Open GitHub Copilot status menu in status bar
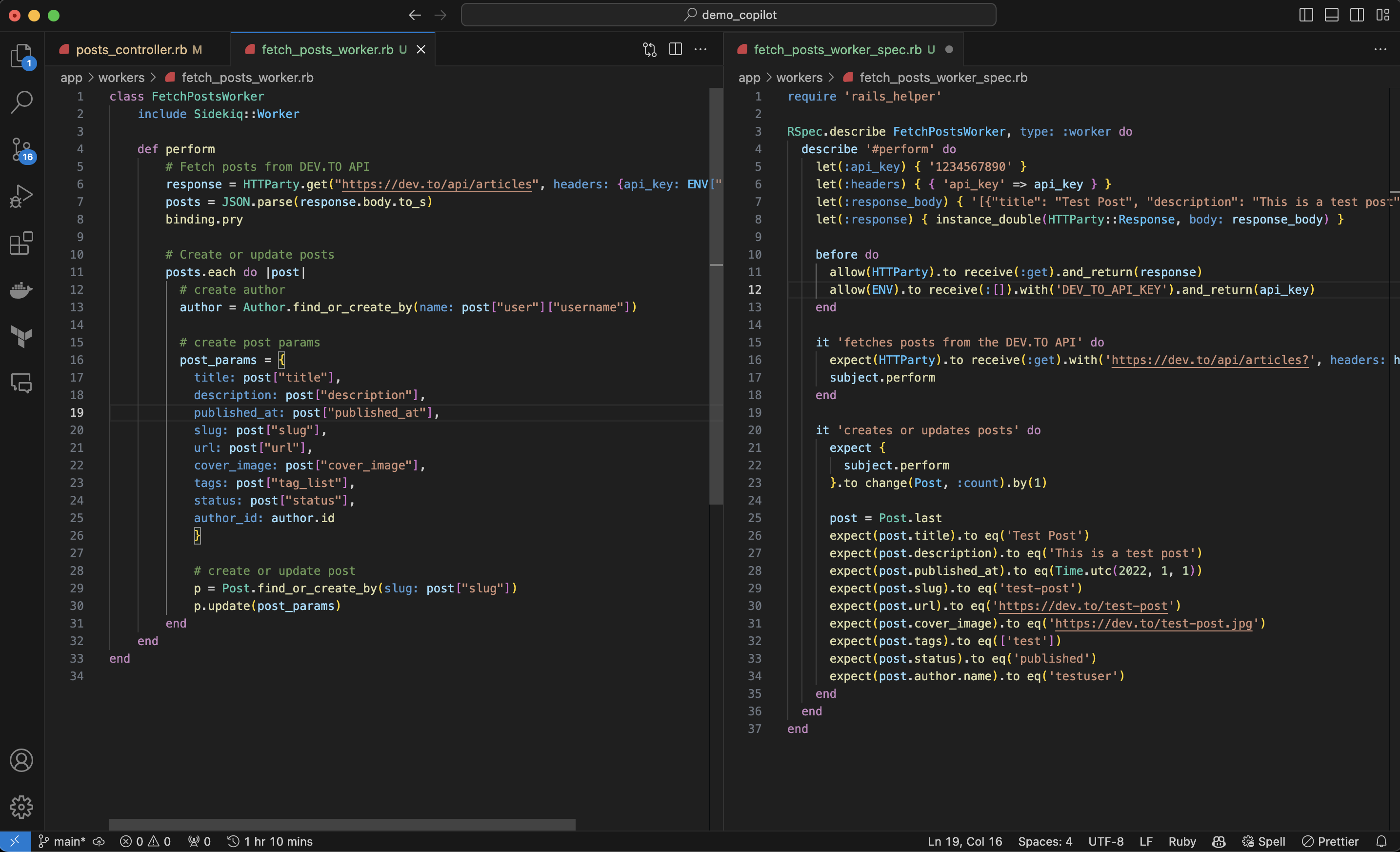This screenshot has width=1400, height=852. tap(1219, 842)
